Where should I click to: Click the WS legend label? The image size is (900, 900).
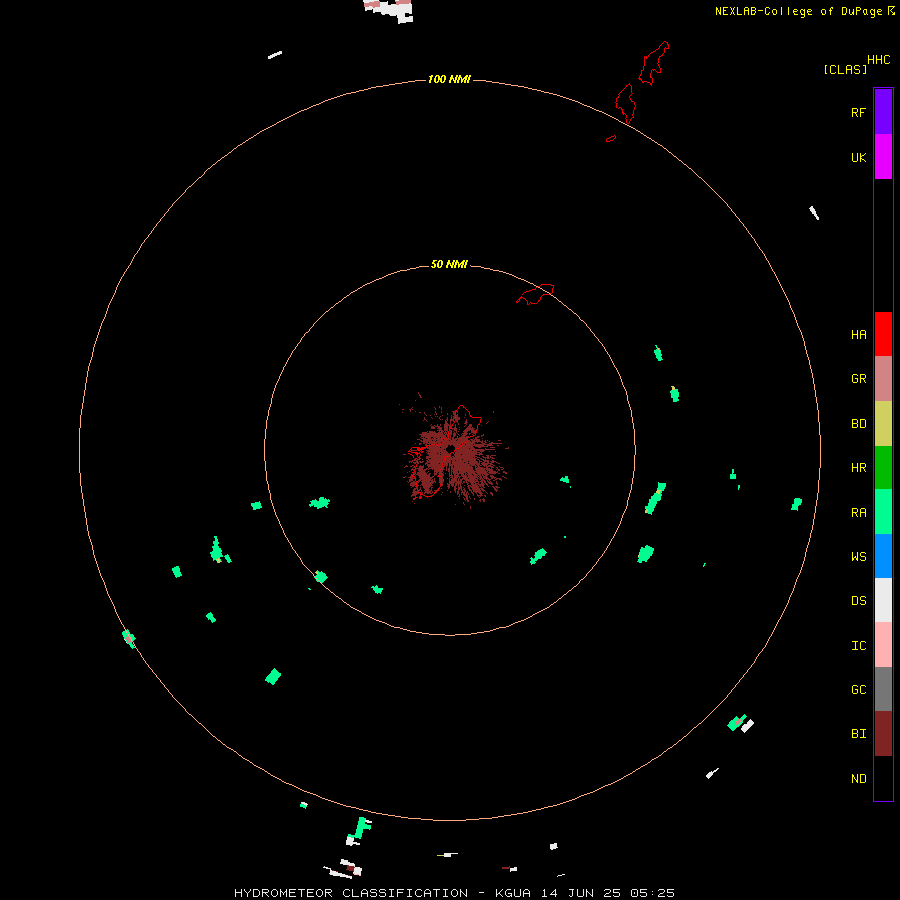(859, 556)
